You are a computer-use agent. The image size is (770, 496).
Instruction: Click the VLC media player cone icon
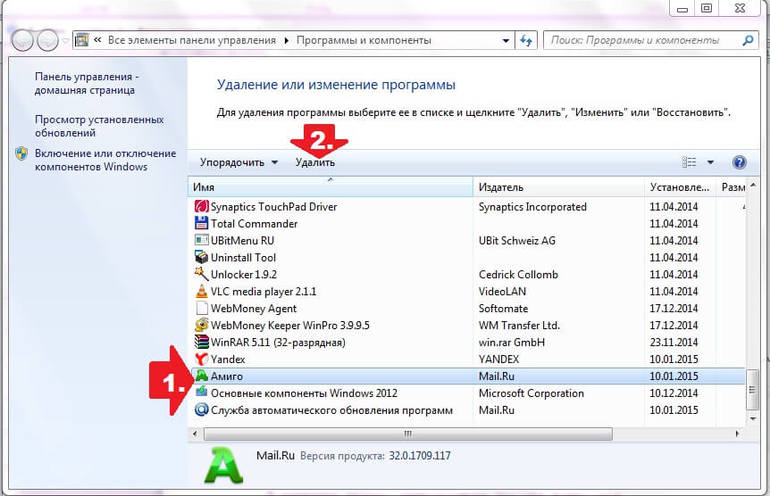coord(201,291)
